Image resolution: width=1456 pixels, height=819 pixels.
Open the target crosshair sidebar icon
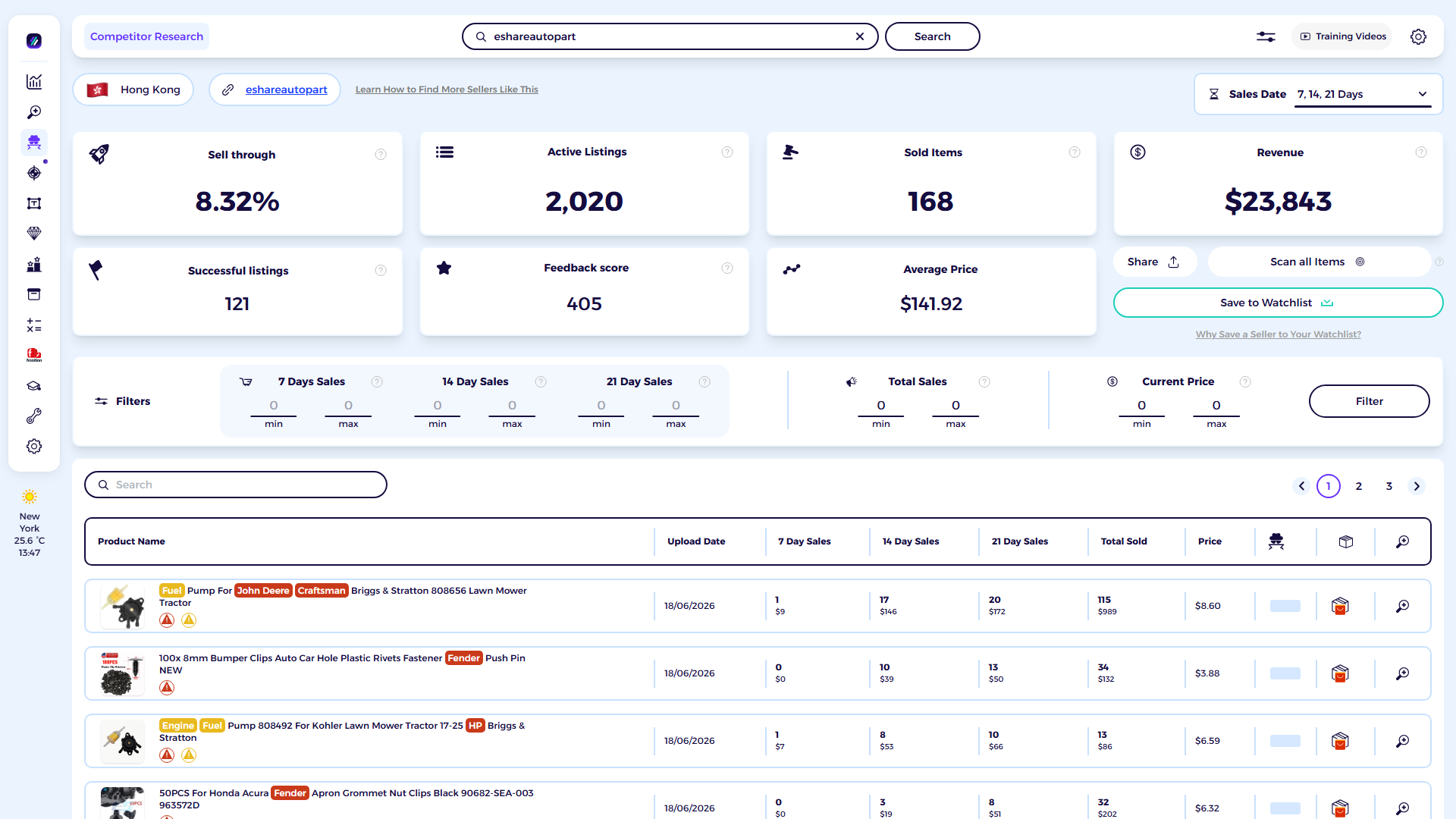(34, 173)
